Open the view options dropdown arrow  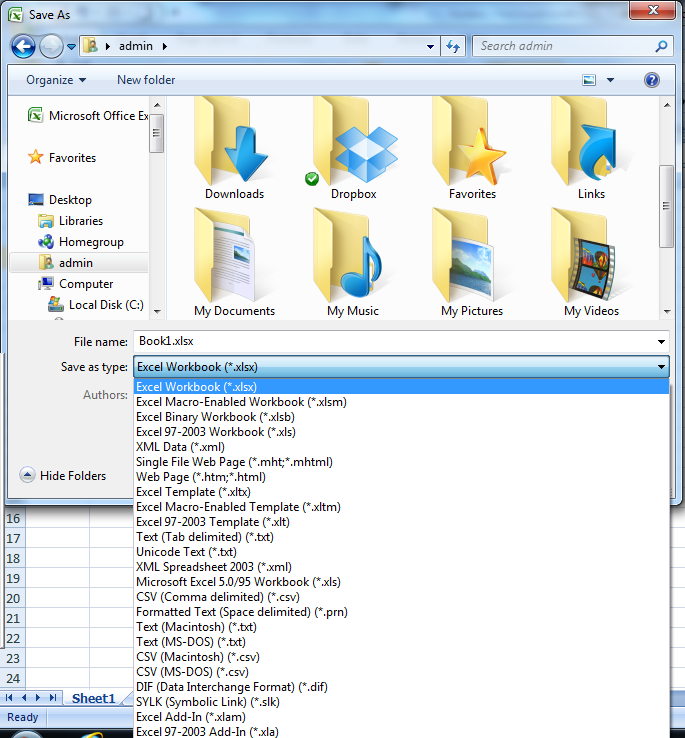[x=611, y=80]
